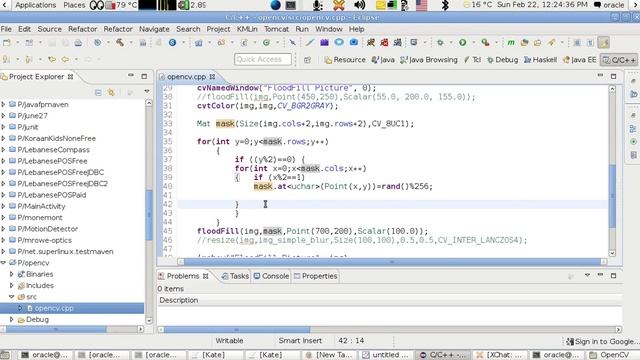Collapse the src folder
The width and height of the screenshot is (640, 360).
[x=12, y=296]
